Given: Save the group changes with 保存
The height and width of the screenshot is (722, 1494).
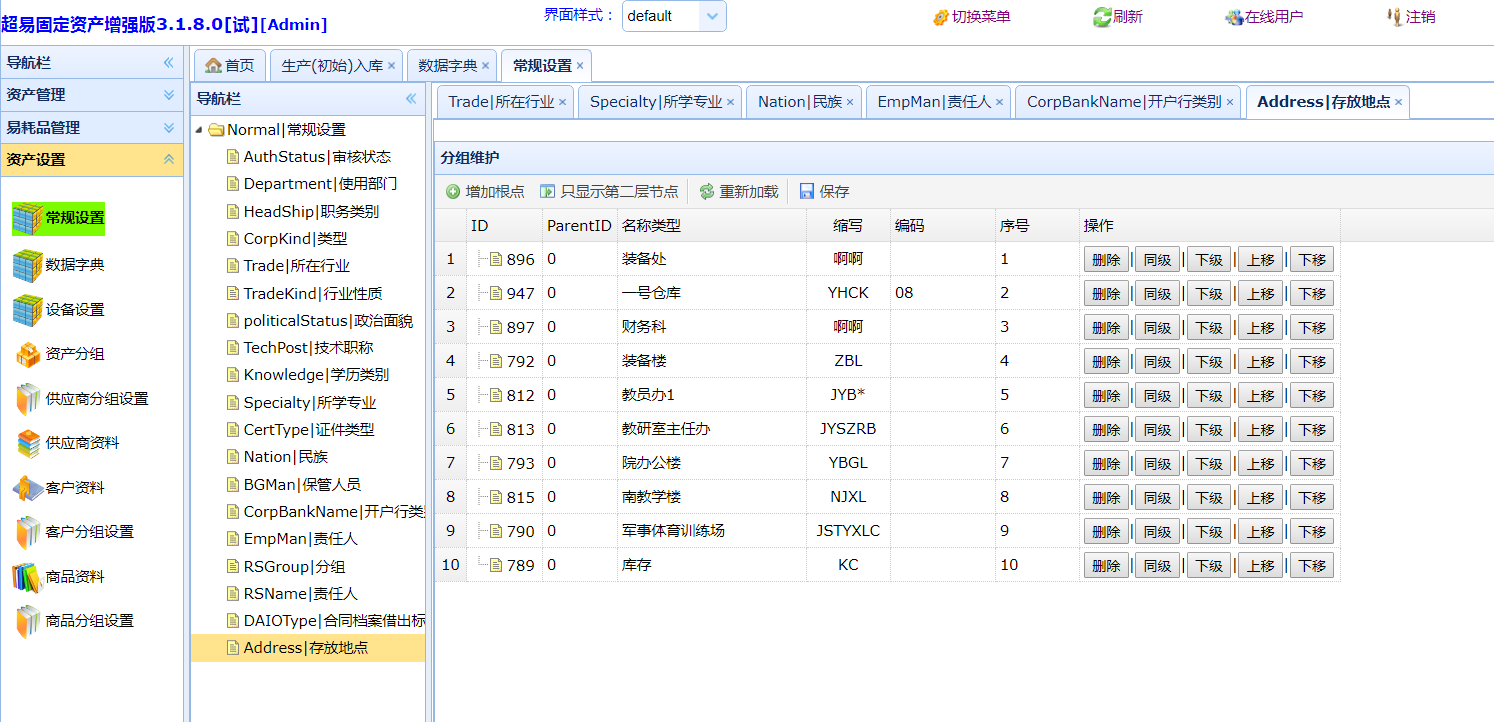Looking at the screenshot, I should point(824,191).
